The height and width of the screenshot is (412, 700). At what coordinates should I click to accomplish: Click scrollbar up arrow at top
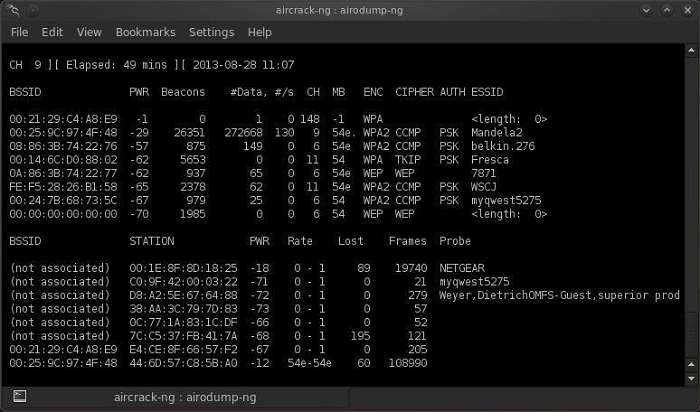click(x=692, y=50)
